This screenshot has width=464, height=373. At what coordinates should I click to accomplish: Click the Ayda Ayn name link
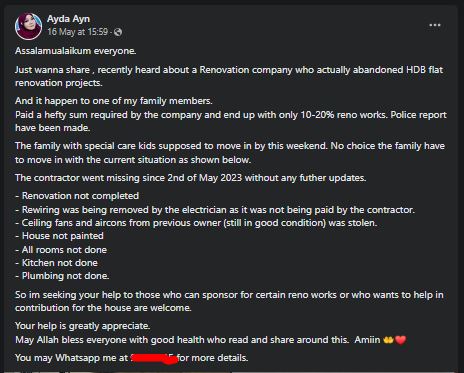tap(68, 19)
